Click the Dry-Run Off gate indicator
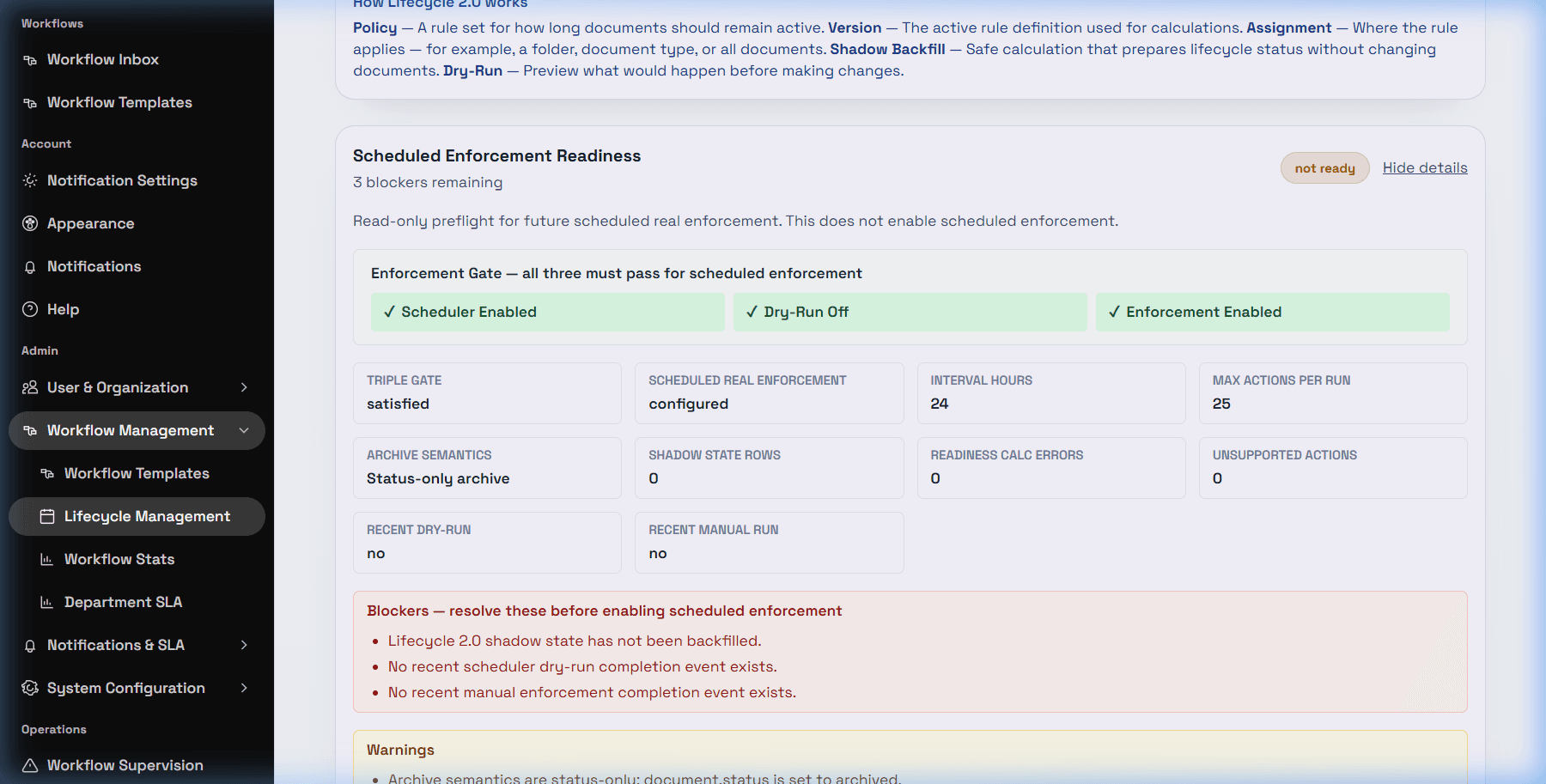 click(x=910, y=312)
